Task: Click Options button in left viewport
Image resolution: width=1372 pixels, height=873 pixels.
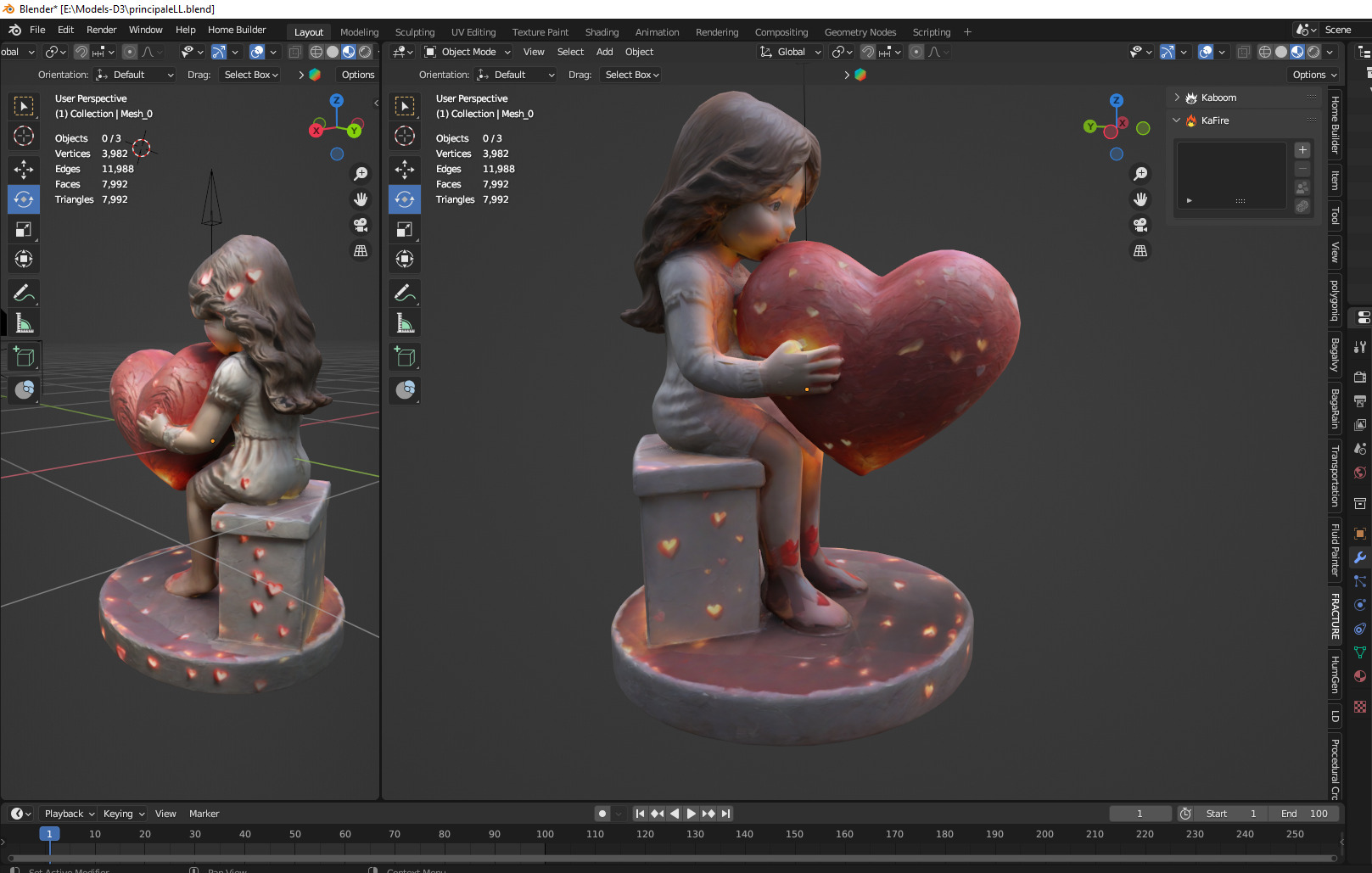Action: (x=358, y=75)
